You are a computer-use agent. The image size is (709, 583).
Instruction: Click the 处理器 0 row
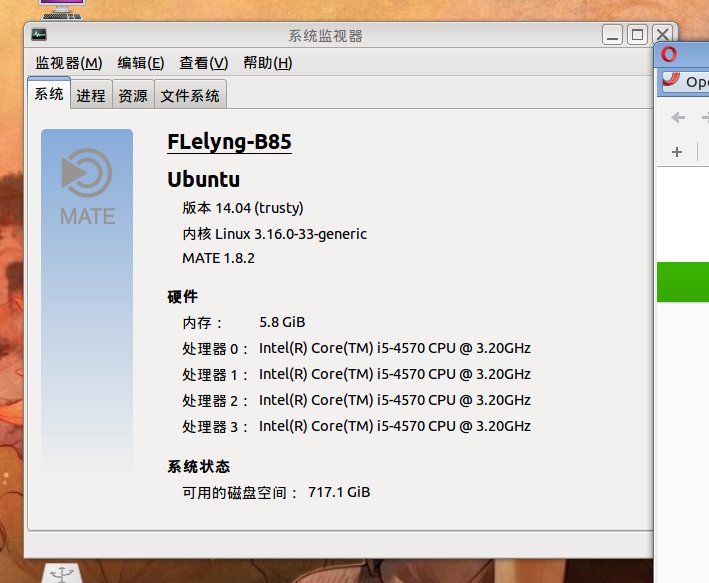point(356,348)
